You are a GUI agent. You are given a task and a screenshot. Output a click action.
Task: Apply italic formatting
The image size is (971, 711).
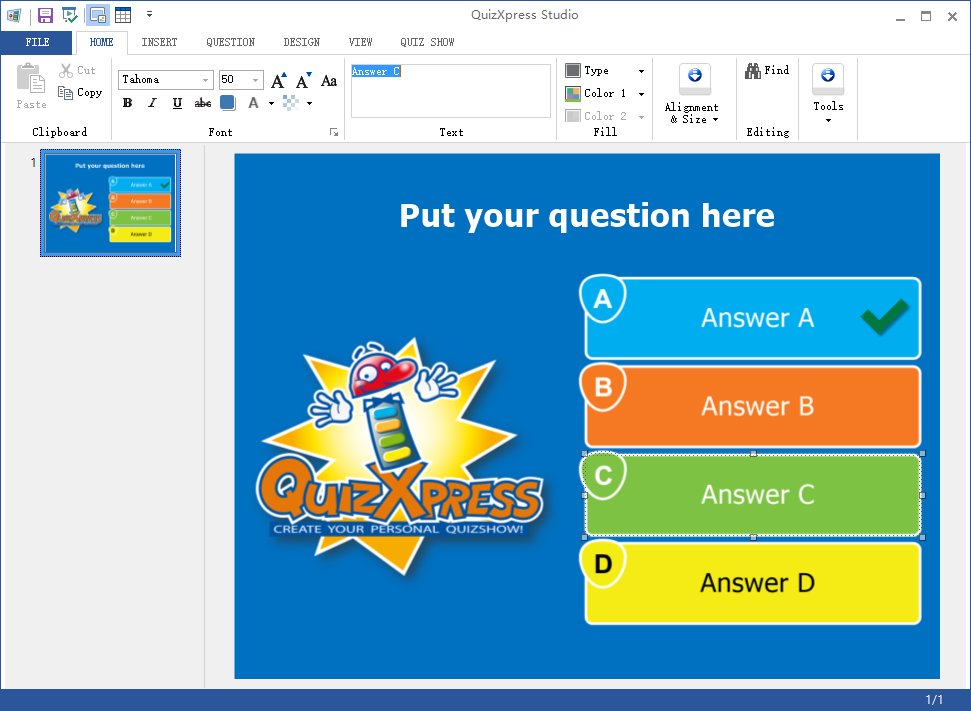pyautogui.click(x=151, y=103)
